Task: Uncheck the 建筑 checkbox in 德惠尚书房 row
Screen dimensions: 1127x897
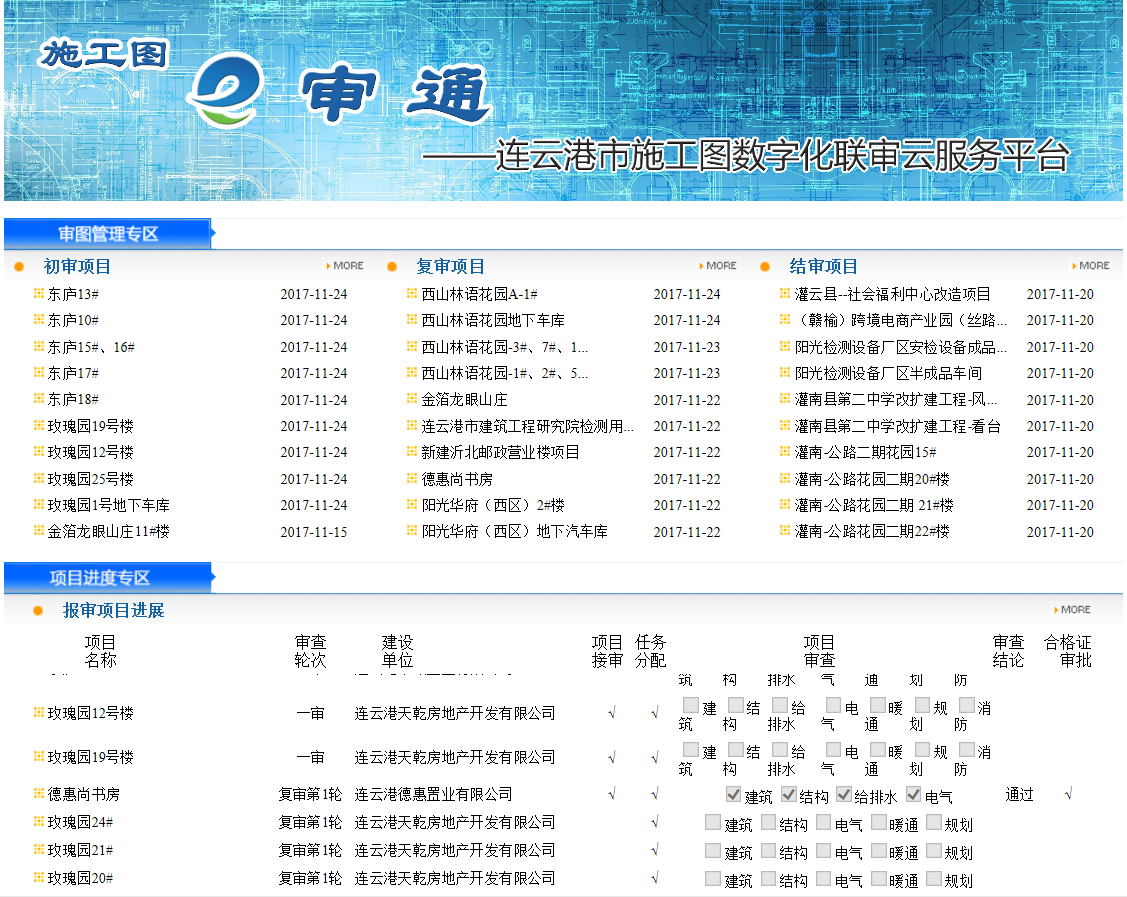Action: click(x=733, y=794)
